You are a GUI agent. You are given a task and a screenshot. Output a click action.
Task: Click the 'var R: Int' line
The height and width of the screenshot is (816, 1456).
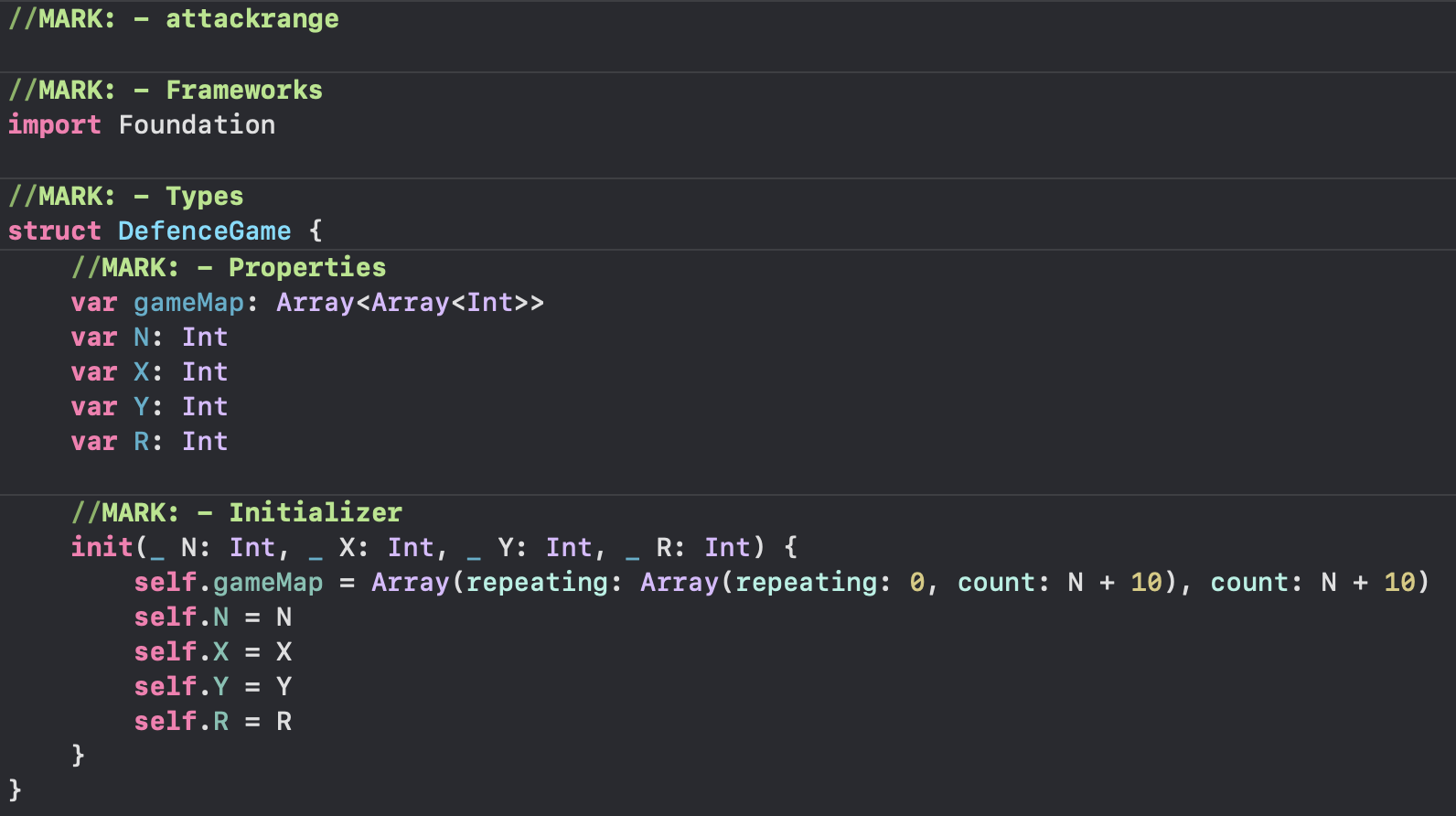pos(150,442)
